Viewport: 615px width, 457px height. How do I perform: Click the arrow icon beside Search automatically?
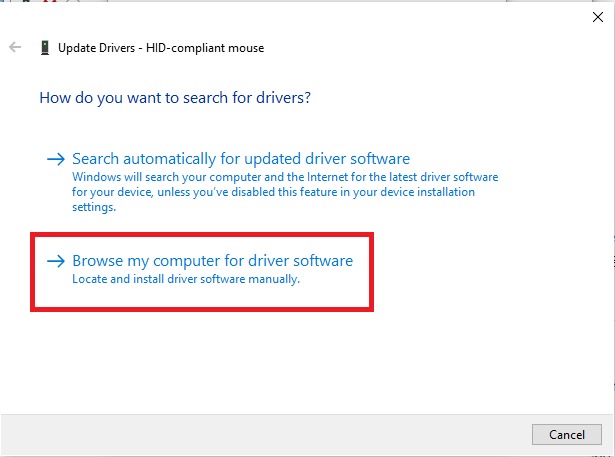[56, 159]
